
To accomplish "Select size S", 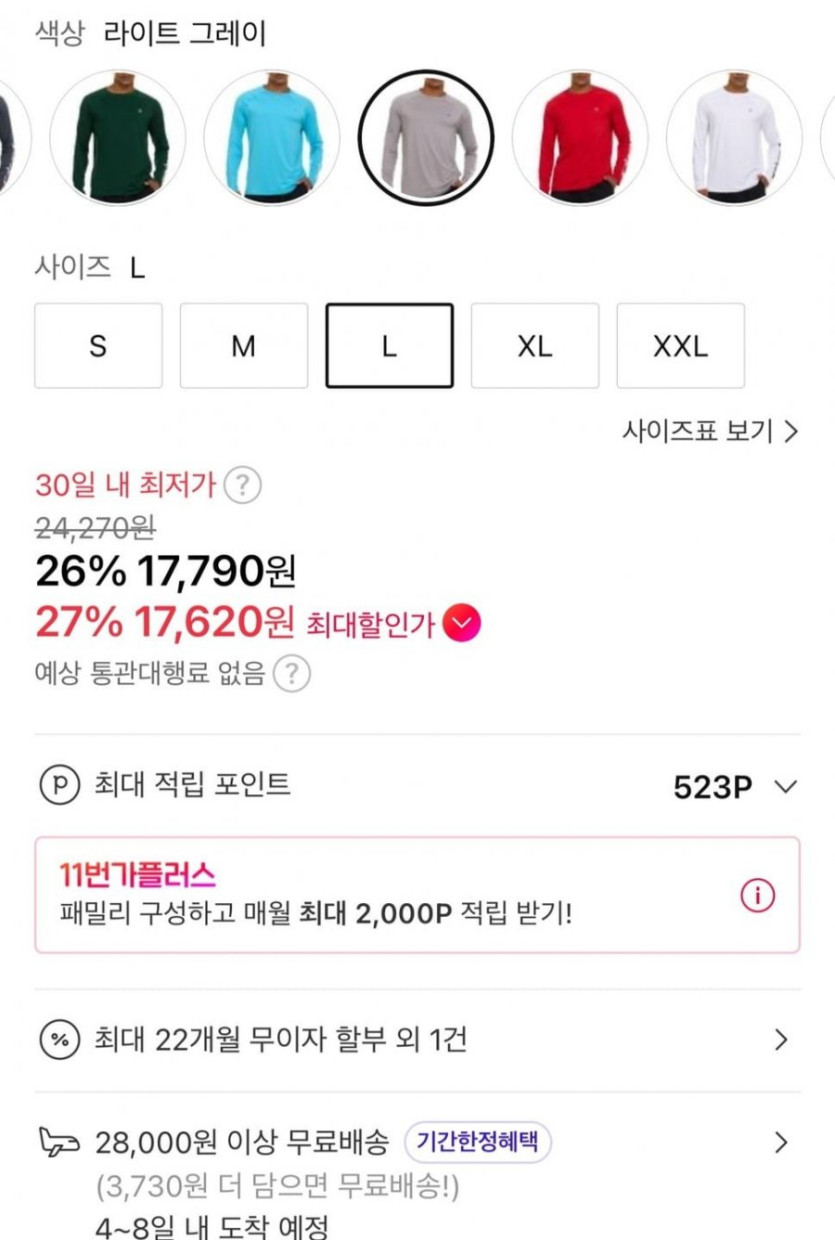I will click(x=98, y=346).
